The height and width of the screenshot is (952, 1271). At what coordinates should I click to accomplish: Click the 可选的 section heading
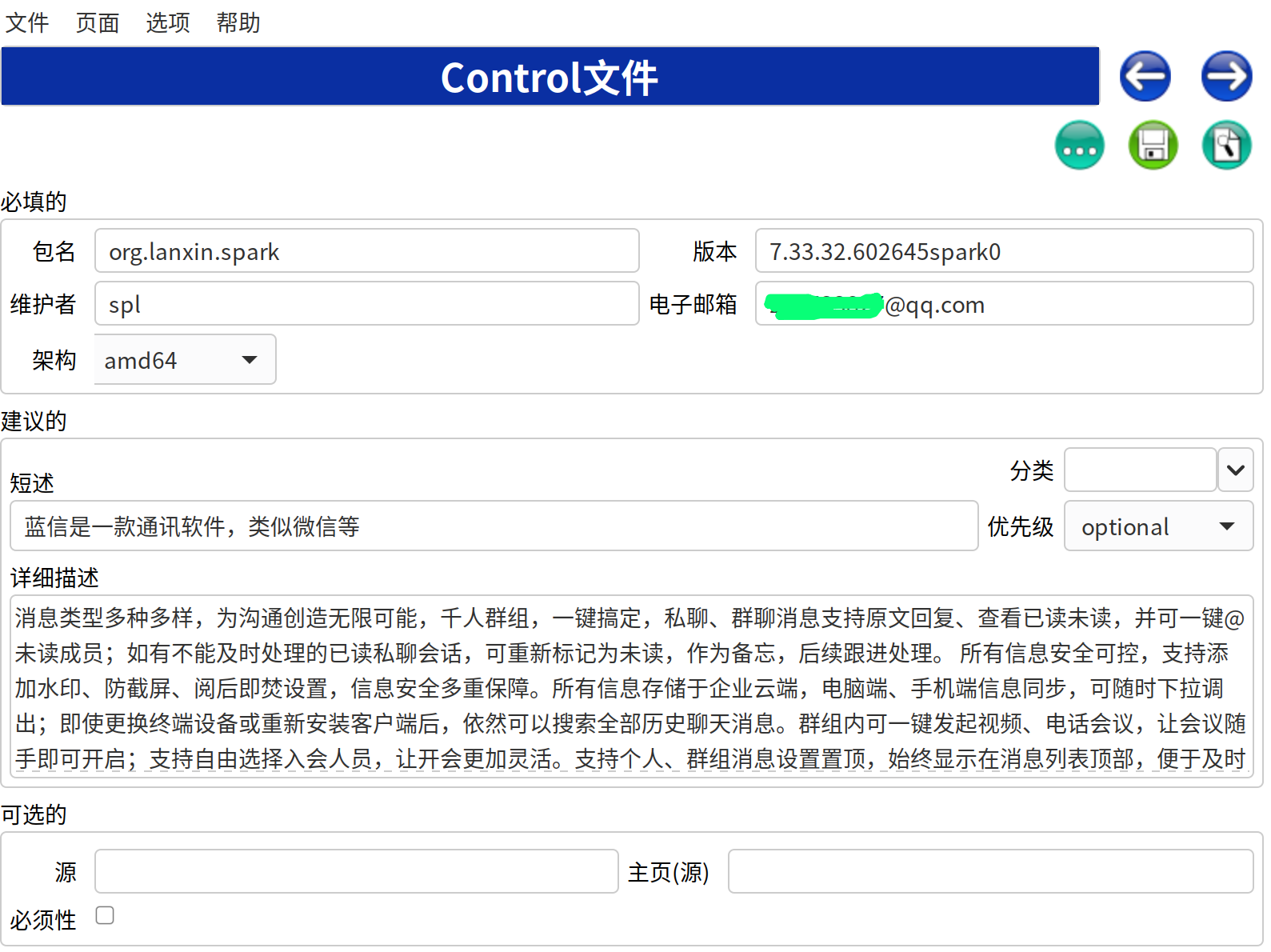coord(34,814)
